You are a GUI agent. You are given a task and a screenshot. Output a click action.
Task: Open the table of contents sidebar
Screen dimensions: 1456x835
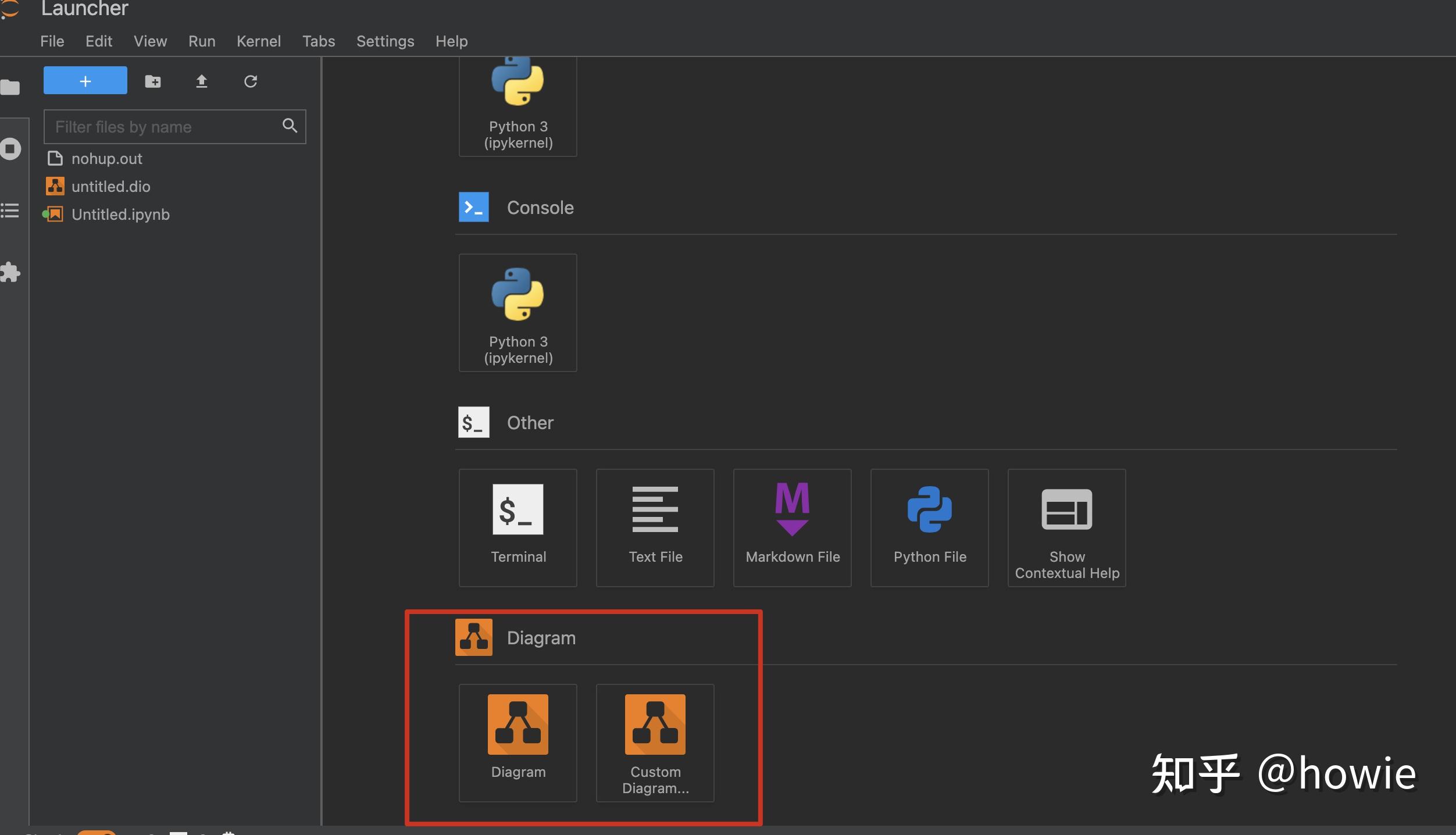point(9,210)
